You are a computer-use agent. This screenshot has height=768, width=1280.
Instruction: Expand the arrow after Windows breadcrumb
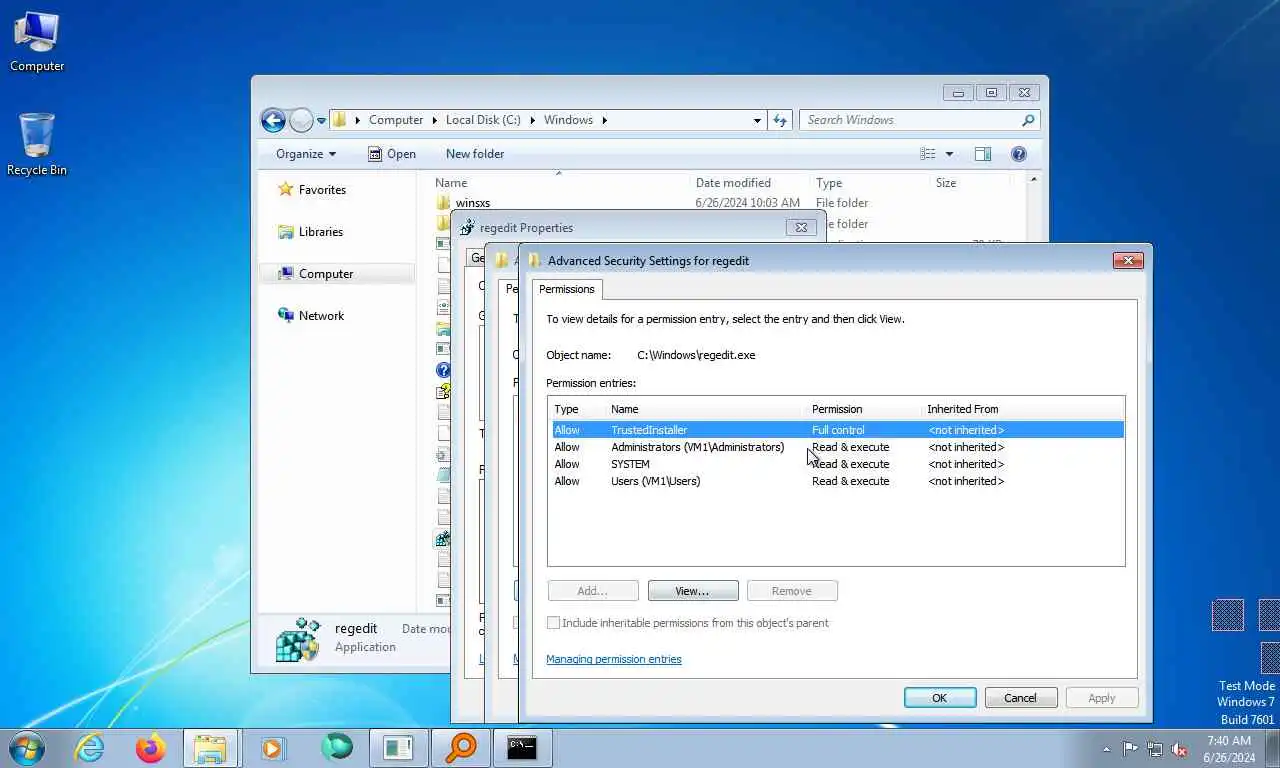(x=605, y=120)
